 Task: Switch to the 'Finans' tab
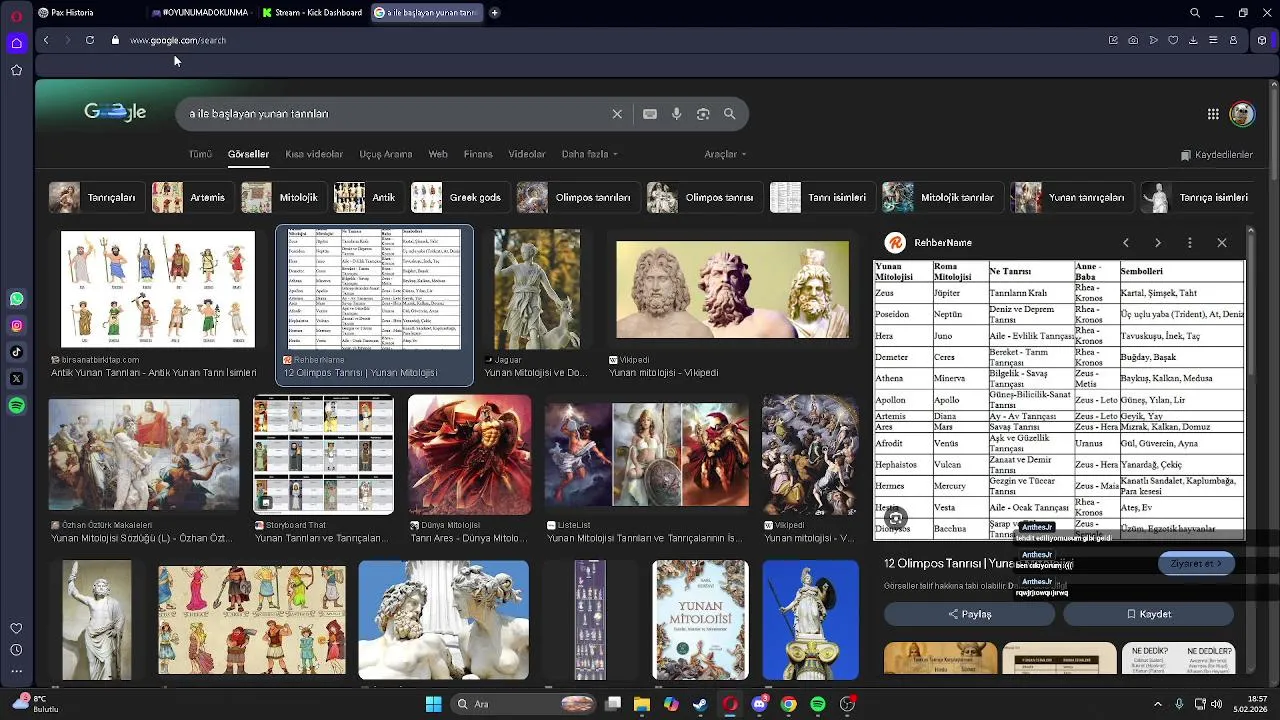click(478, 155)
